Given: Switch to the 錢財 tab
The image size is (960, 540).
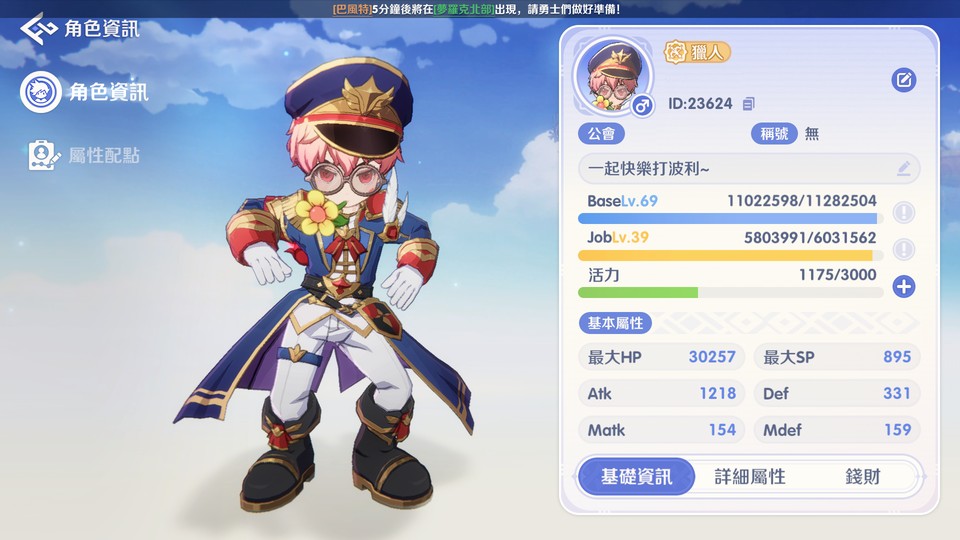Looking at the screenshot, I should (863, 476).
